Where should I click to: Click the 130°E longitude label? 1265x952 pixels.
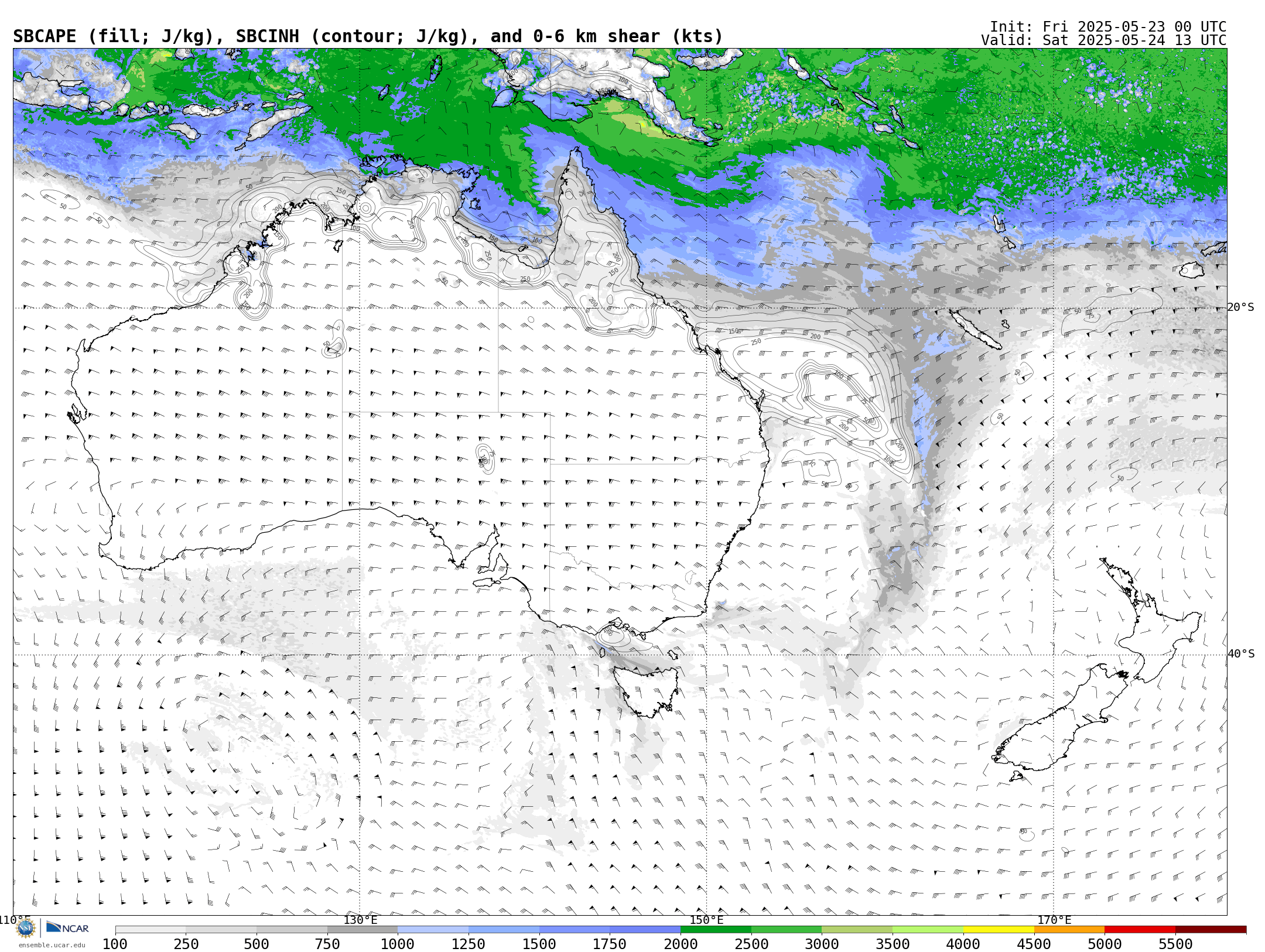click(x=360, y=920)
